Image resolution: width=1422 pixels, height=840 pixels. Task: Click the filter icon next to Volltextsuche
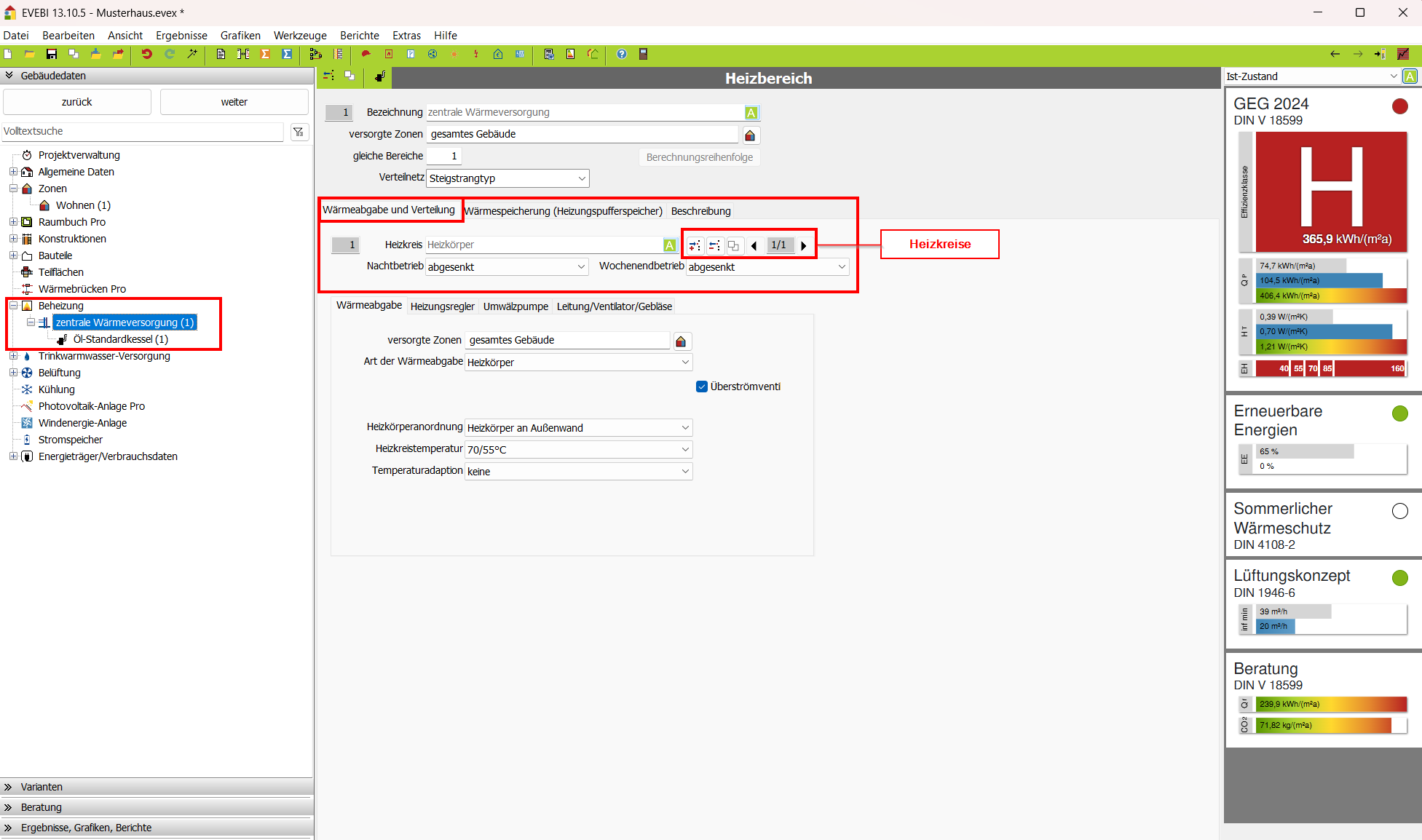click(x=299, y=132)
